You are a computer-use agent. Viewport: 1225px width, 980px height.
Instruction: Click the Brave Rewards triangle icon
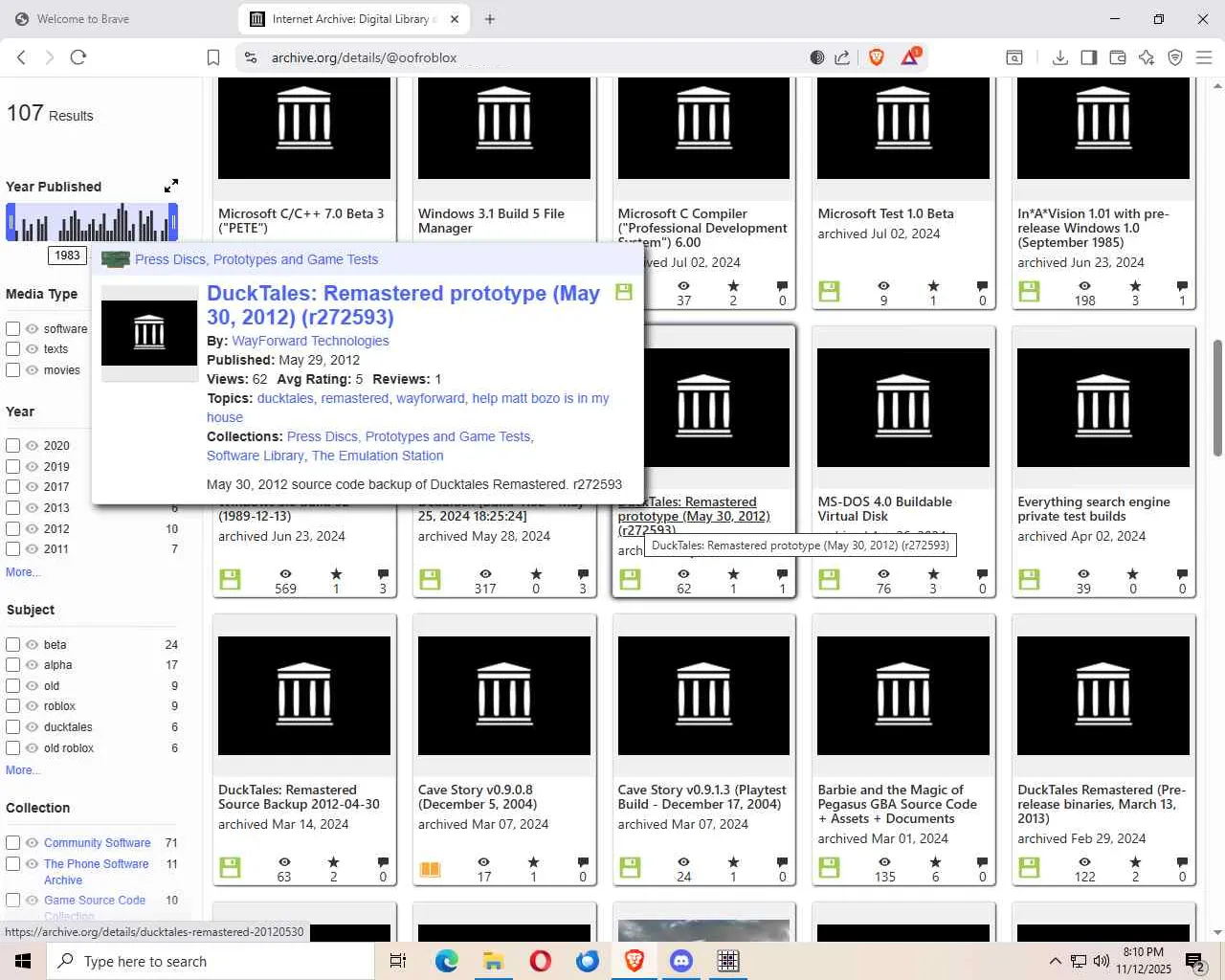click(909, 57)
